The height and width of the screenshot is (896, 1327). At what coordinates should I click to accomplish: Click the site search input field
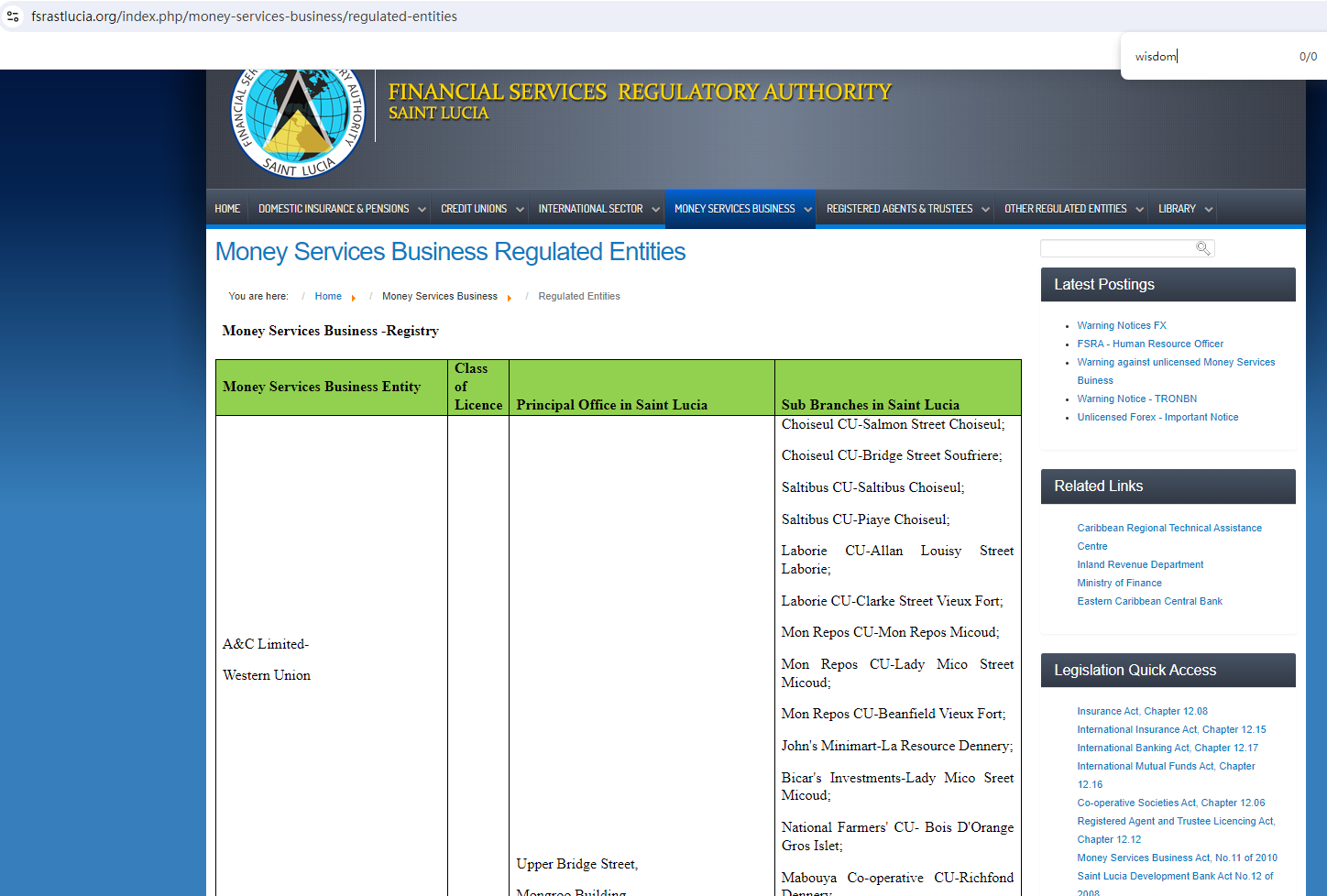click(x=1118, y=248)
